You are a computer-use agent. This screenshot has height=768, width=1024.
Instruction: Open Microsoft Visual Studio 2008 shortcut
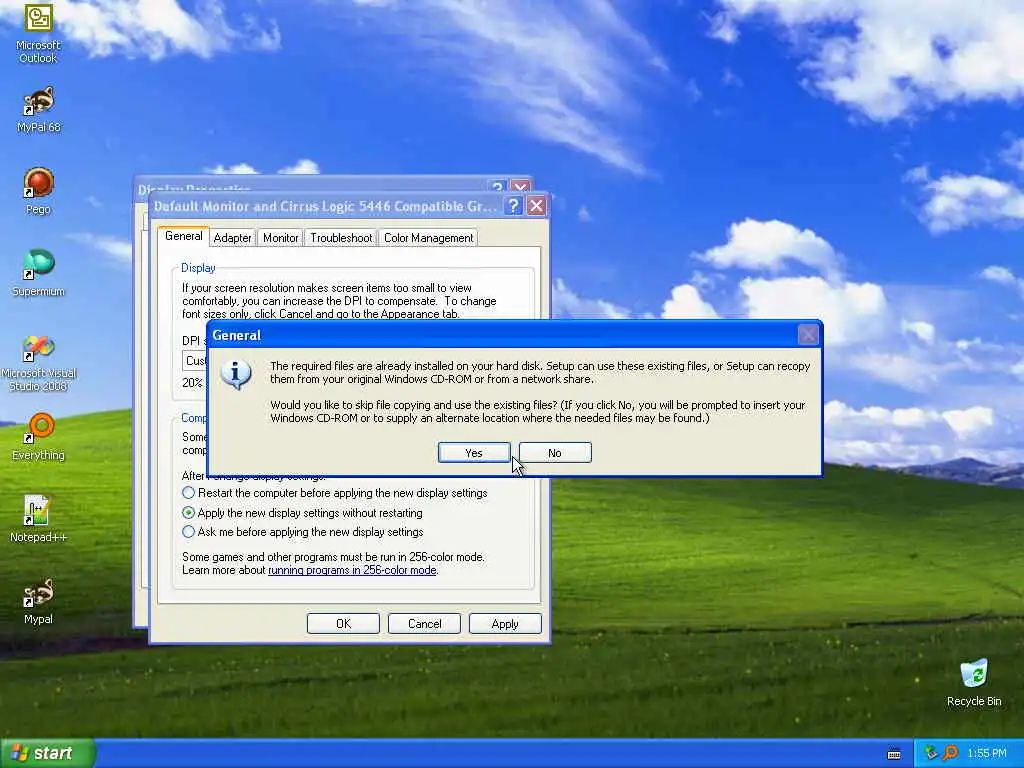(38, 362)
